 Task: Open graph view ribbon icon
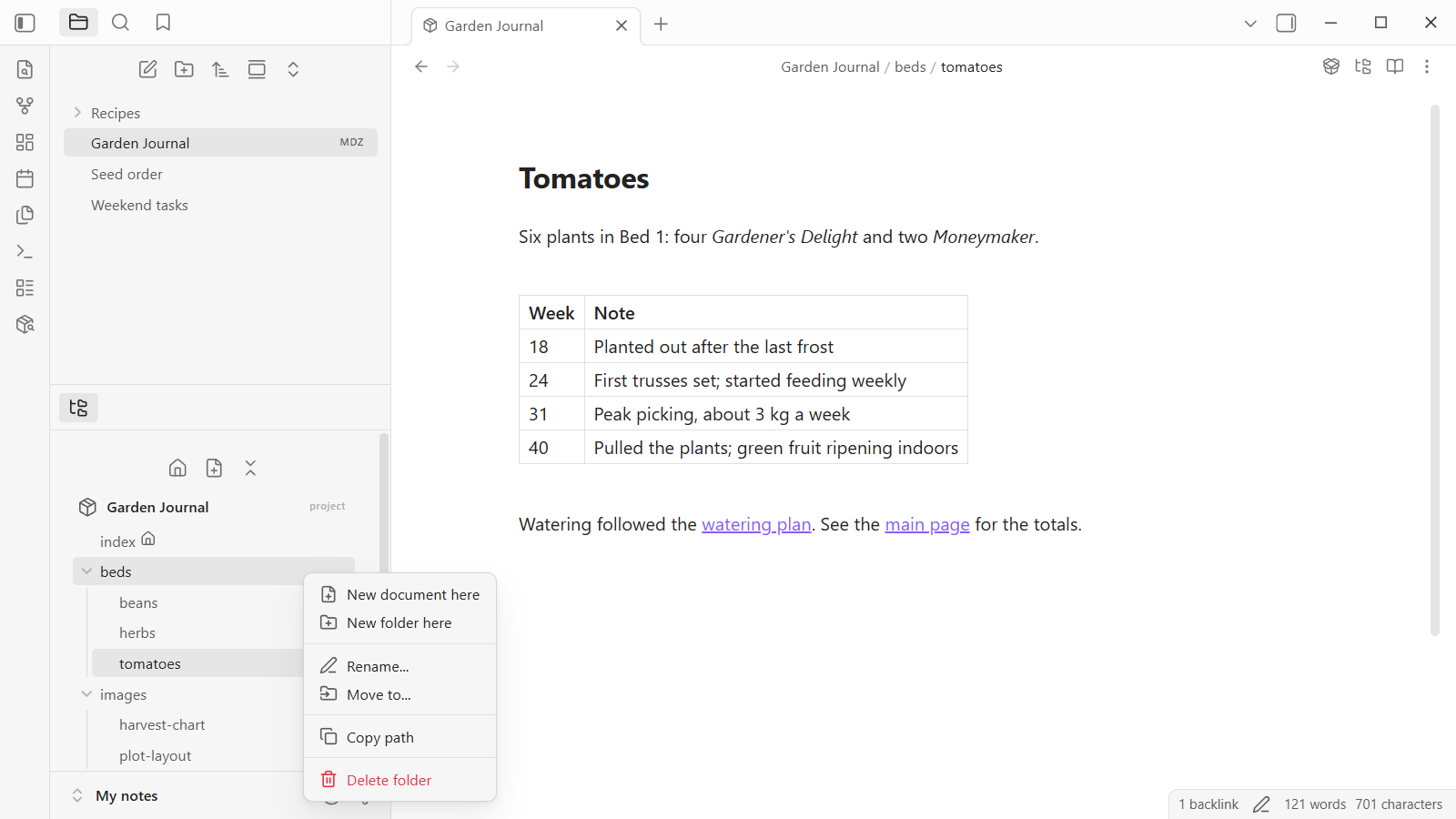point(25,106)
